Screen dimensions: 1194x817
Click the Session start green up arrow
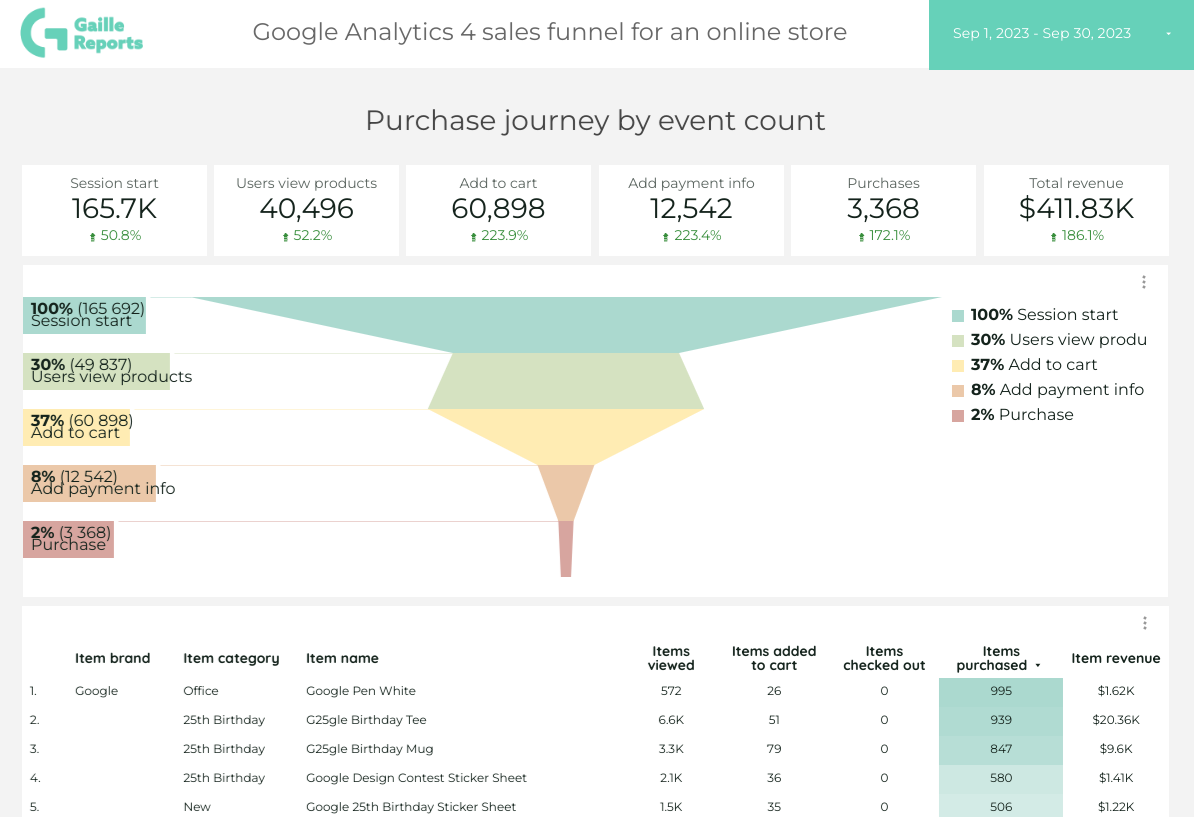coord(93,237)
